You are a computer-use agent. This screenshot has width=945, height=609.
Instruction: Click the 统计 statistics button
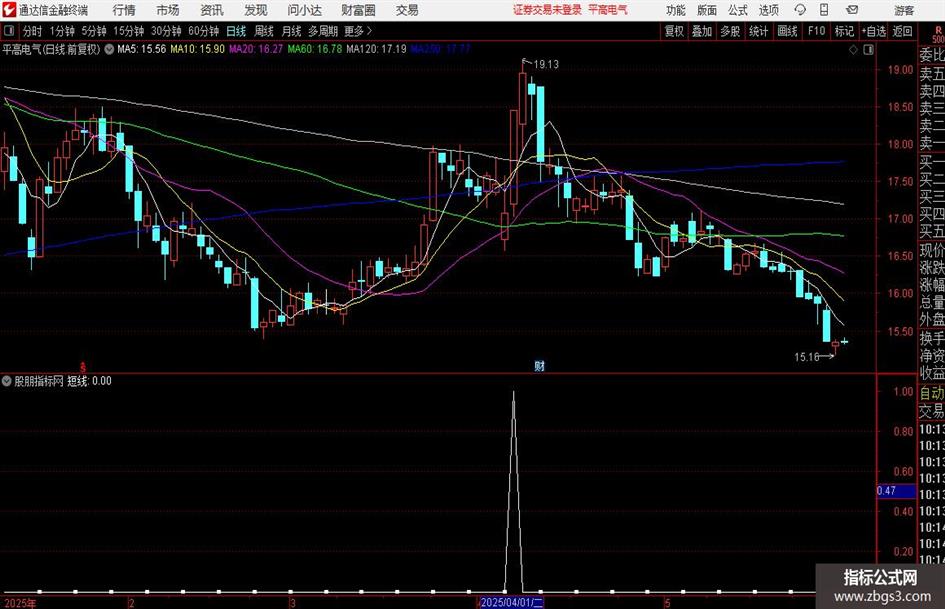[x=759, y=31]
